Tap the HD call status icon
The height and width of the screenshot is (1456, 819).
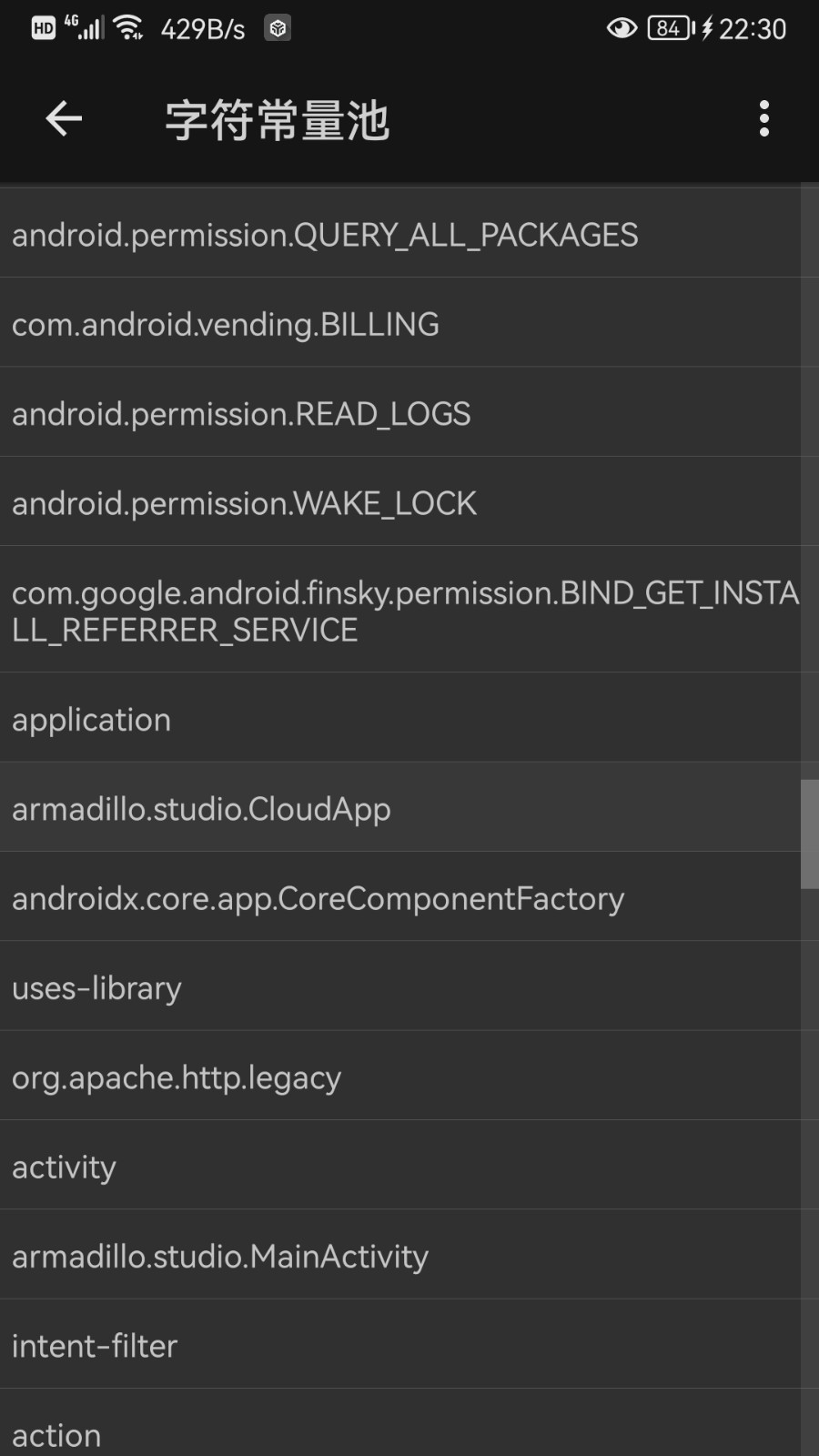43,28
